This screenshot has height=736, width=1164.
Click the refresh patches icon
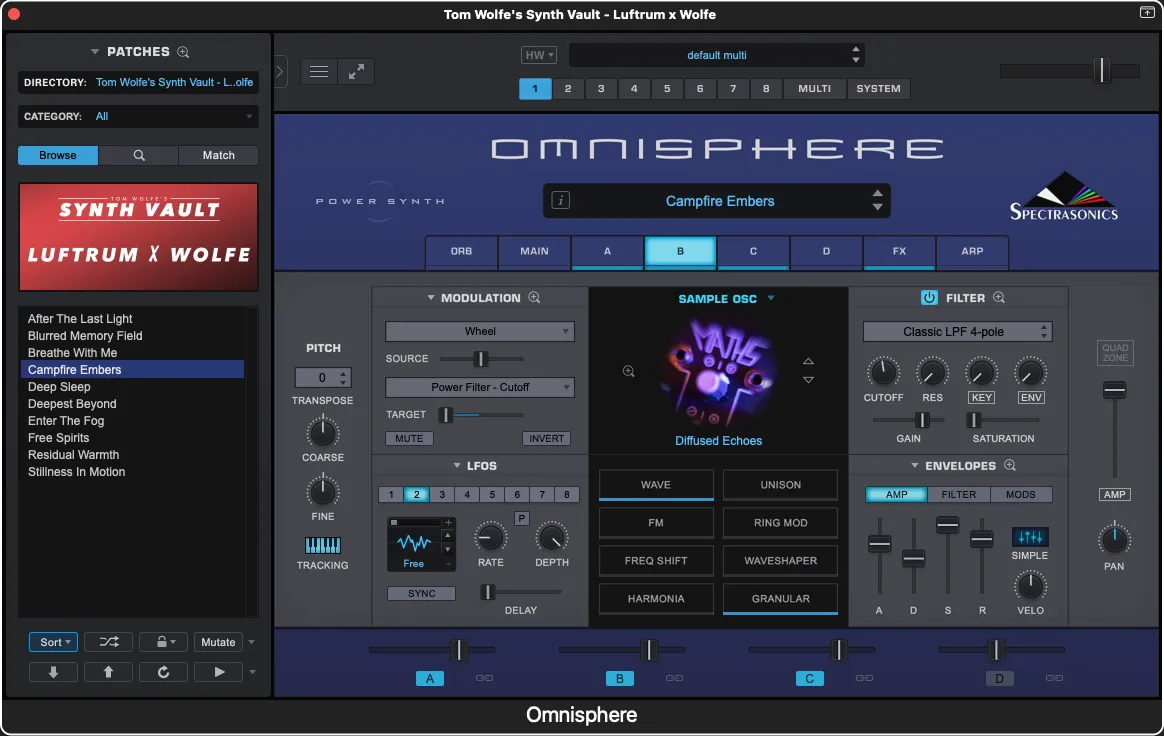point(163,672)
